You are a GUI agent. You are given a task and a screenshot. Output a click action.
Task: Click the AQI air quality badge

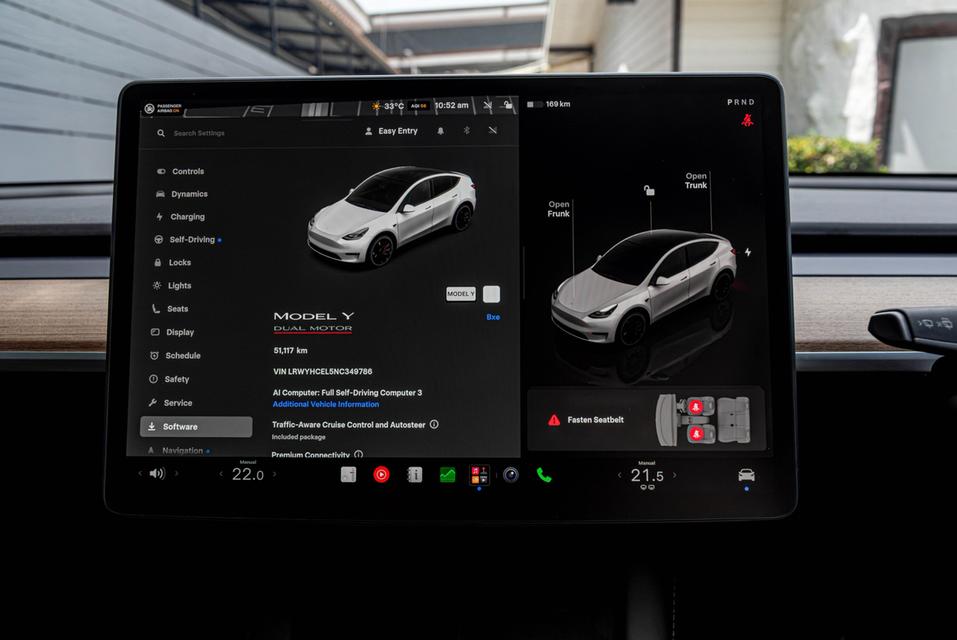pyautogui.click(x=419, y=106)
